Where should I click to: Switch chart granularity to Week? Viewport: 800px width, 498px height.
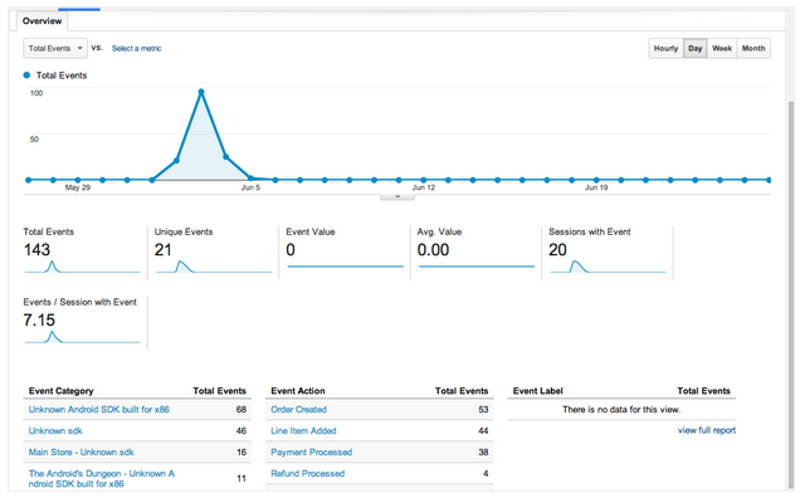click(722, 48)
